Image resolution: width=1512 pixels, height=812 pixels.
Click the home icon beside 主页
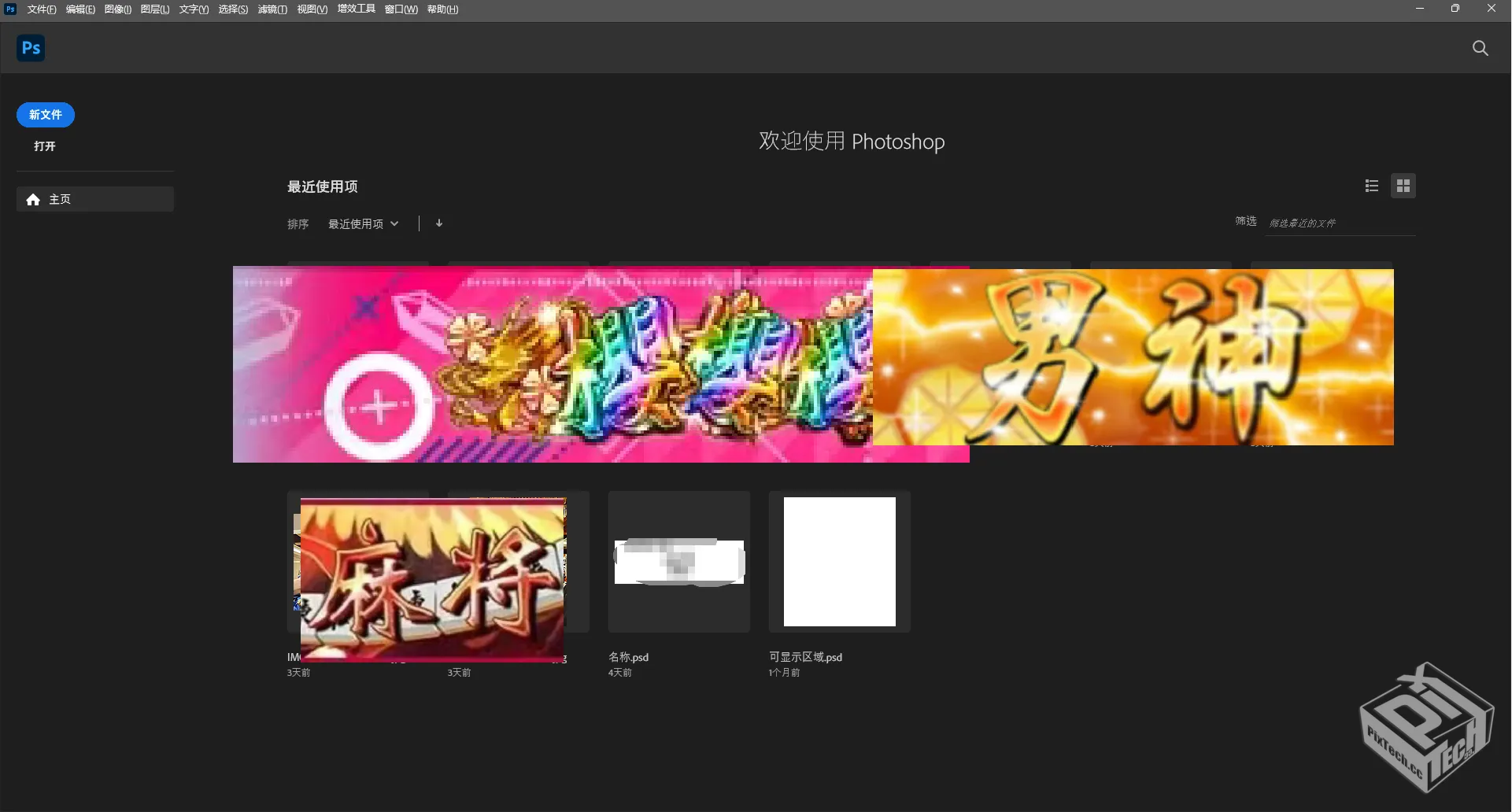pyautogui.click(x=33, y=200)
